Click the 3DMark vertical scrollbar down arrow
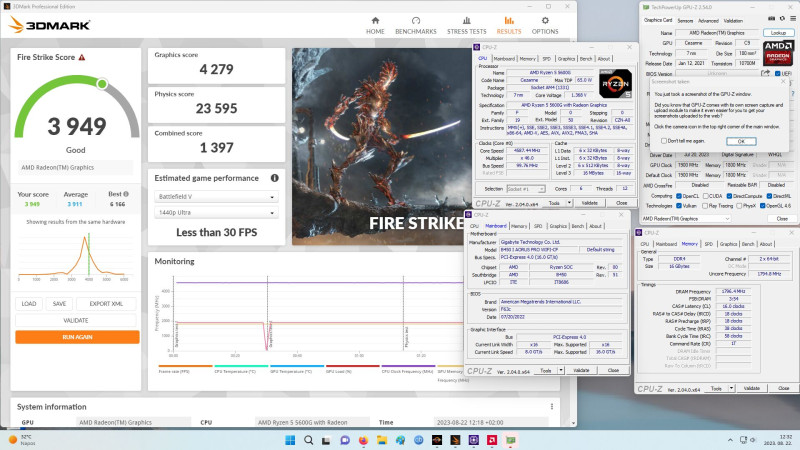This screenshot has height=450, width=800. (573, 423)
